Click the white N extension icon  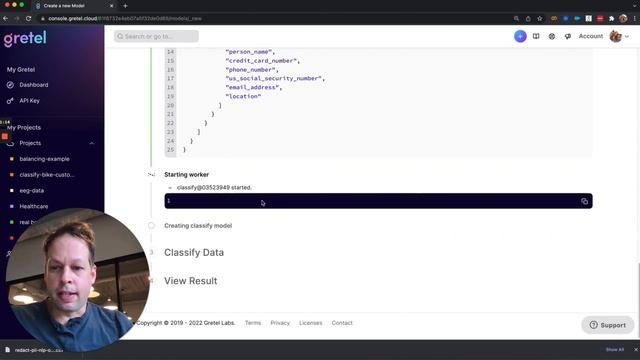point(589,18)
